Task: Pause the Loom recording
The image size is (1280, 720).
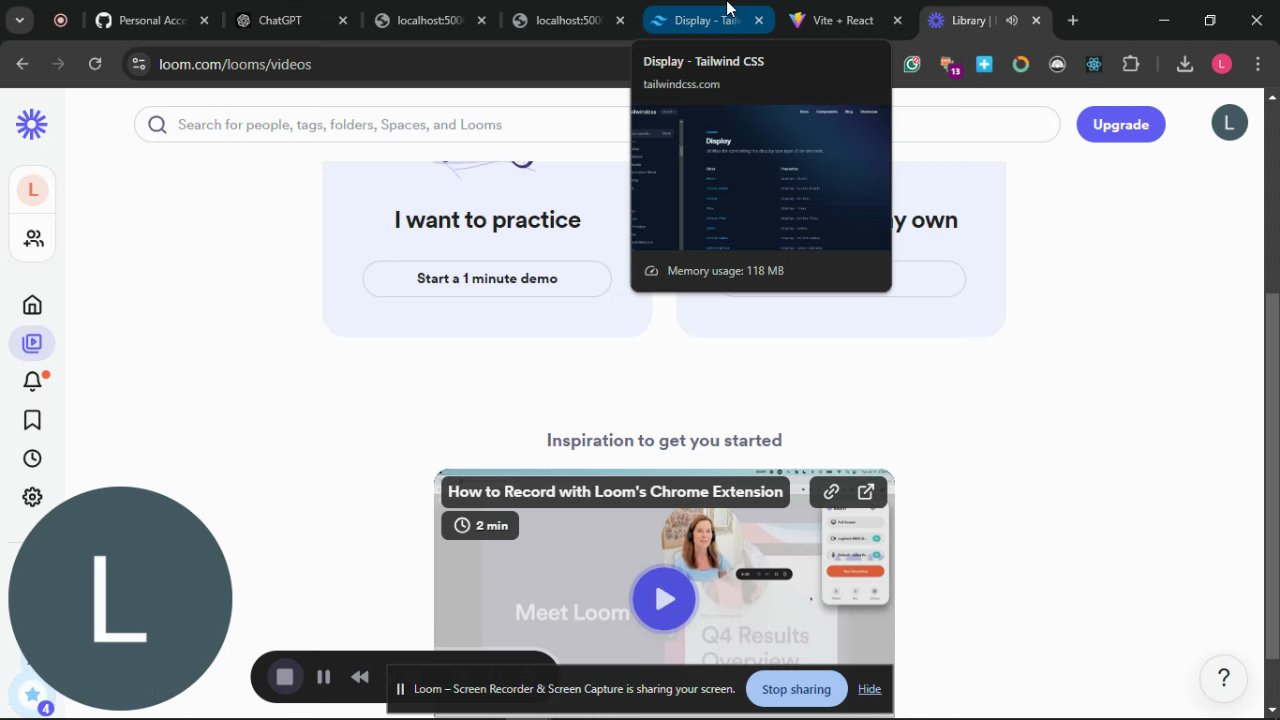Action: pyautogui.click(x=323, y=677)
